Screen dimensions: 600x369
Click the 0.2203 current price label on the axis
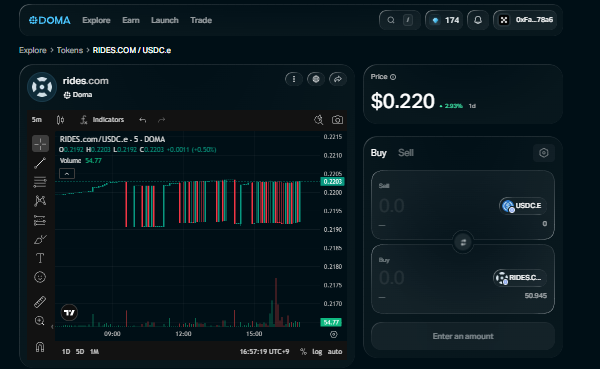pyautogui.click(x=332, y=181)
